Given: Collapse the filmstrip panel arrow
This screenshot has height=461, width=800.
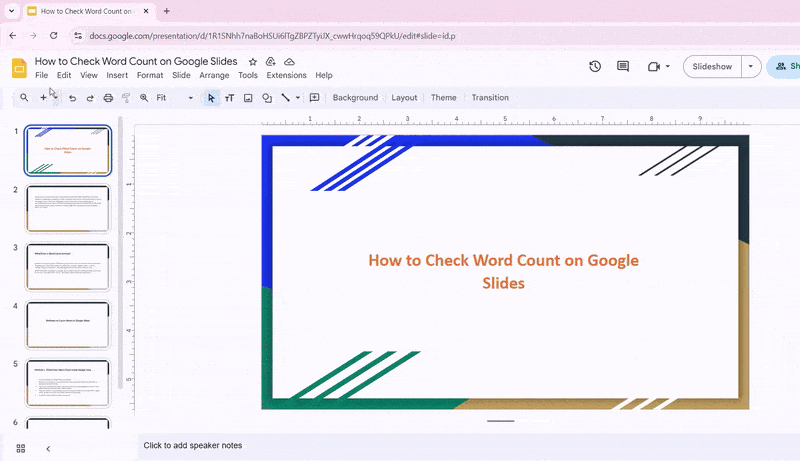Looking at the screenshot, I should point(48,449).
